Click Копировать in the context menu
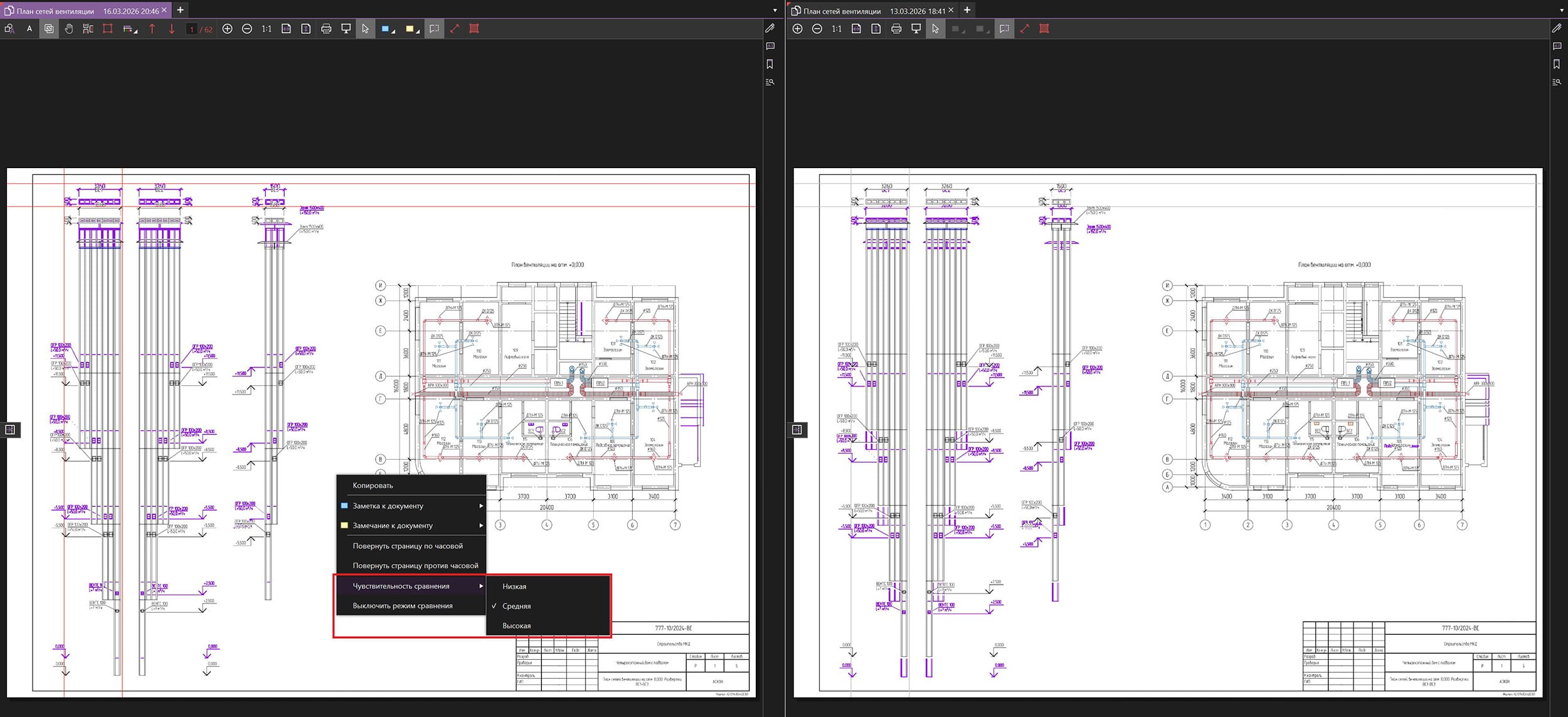The width and height of the screenshot is (1568, 717). 373,486
